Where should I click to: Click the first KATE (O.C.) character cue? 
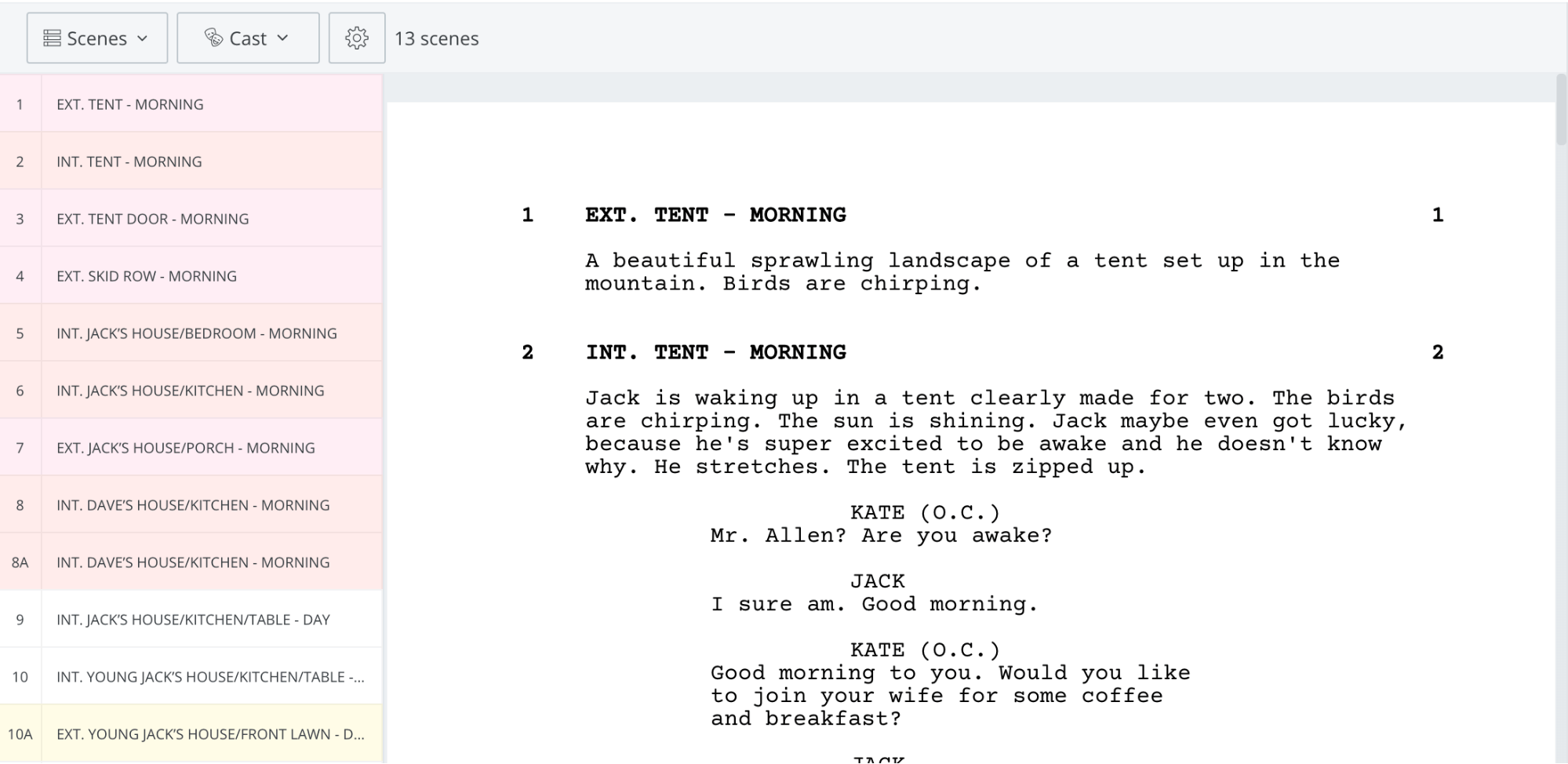pyautogui.click(x=926, y=513)
